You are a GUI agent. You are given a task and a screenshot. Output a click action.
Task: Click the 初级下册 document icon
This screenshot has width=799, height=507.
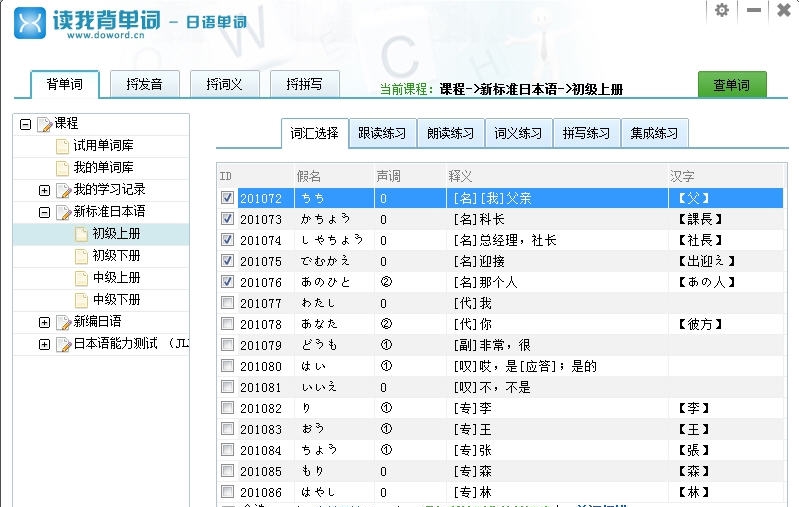click(x=82, y=256)
